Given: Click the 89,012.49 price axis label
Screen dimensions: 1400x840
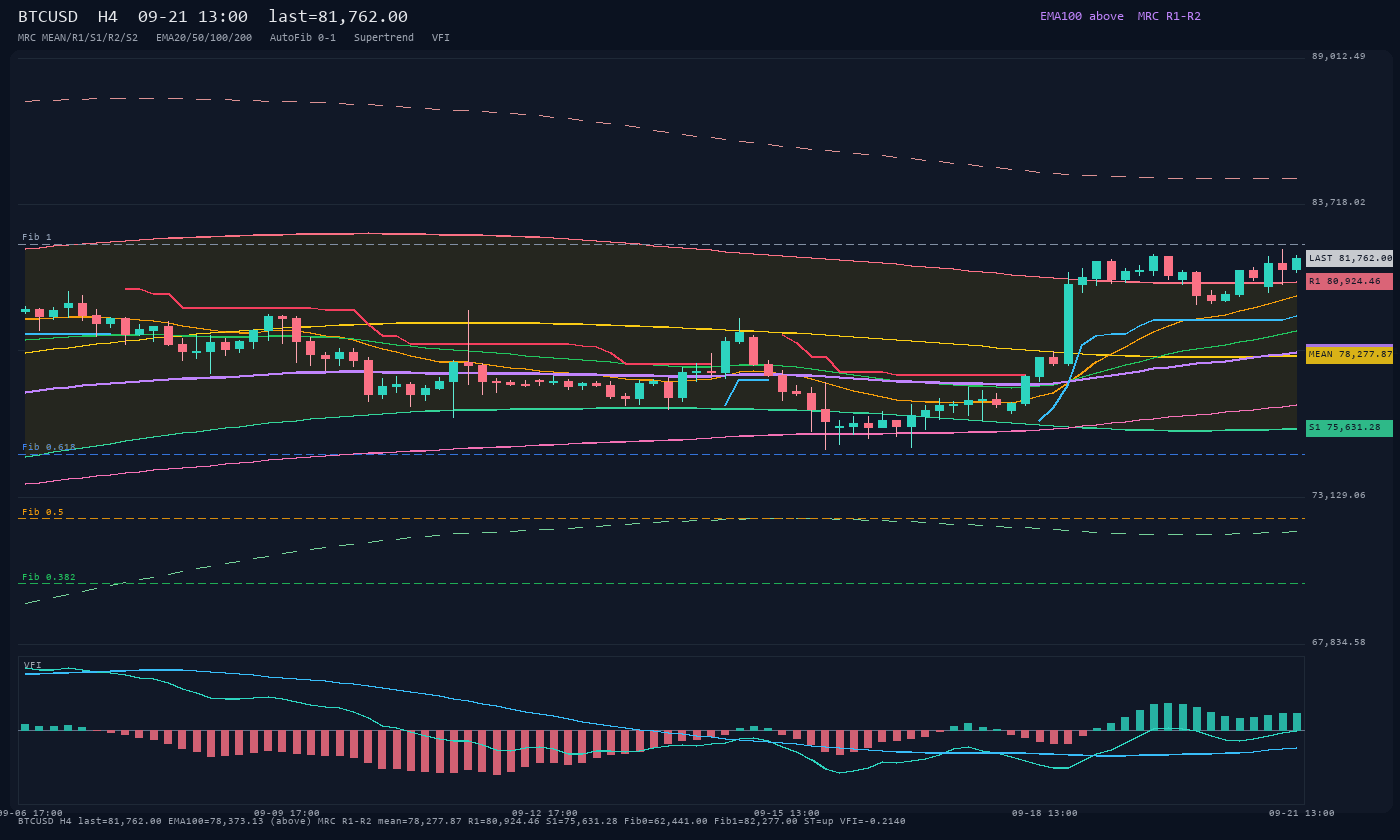Looking at the screenshot, I should pos(1338,56).
